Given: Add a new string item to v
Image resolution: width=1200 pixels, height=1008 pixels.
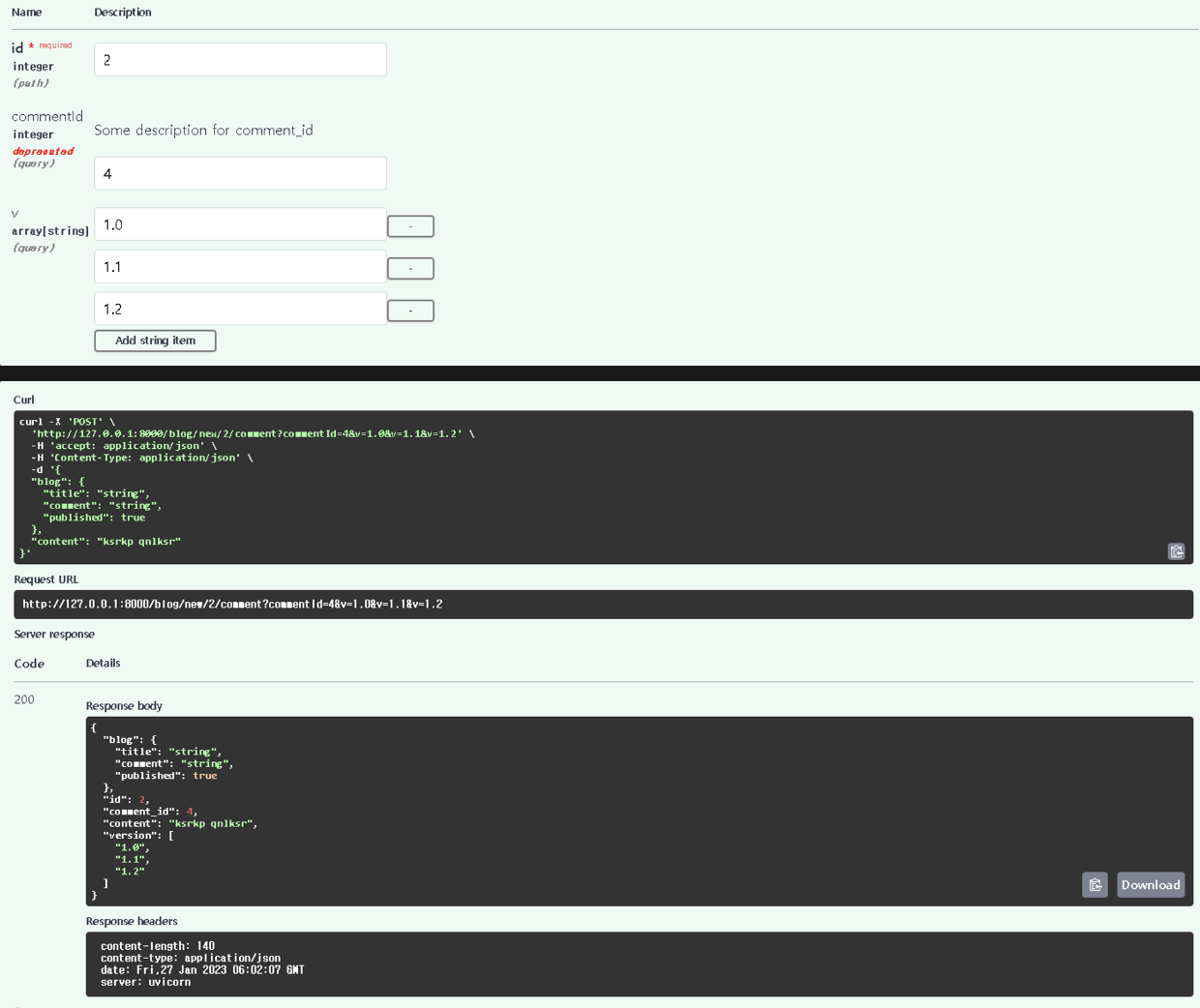Looking at the screenshot, I should tap(155, 341).
